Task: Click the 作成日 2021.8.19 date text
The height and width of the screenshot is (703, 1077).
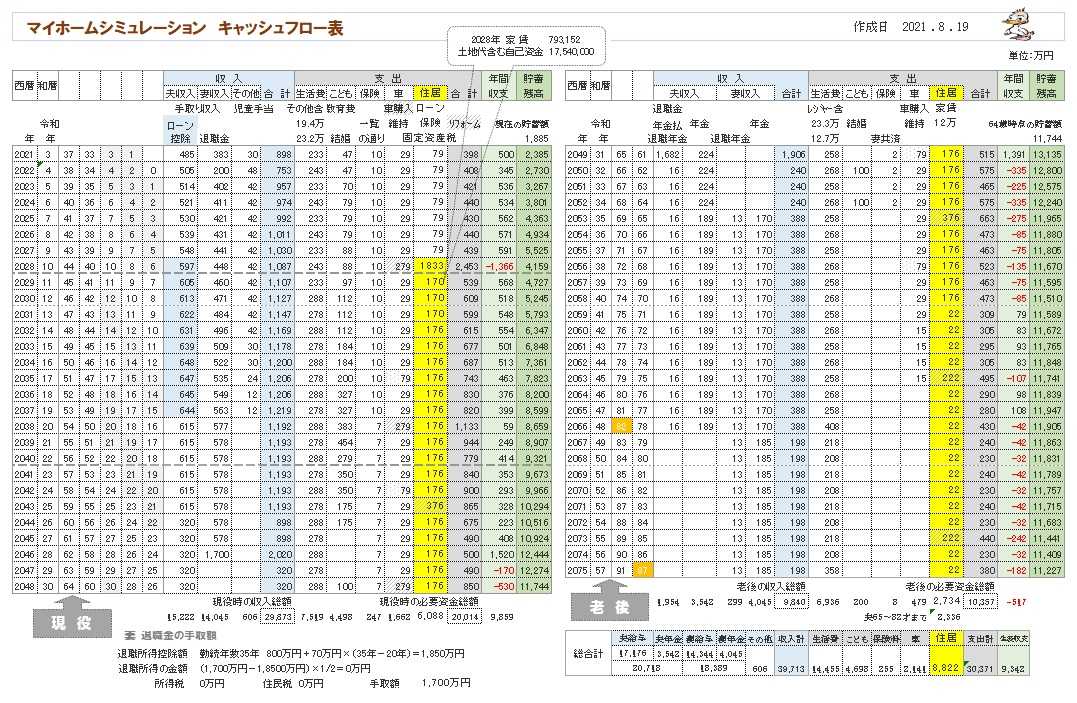Action: click(x=911, y=27)
